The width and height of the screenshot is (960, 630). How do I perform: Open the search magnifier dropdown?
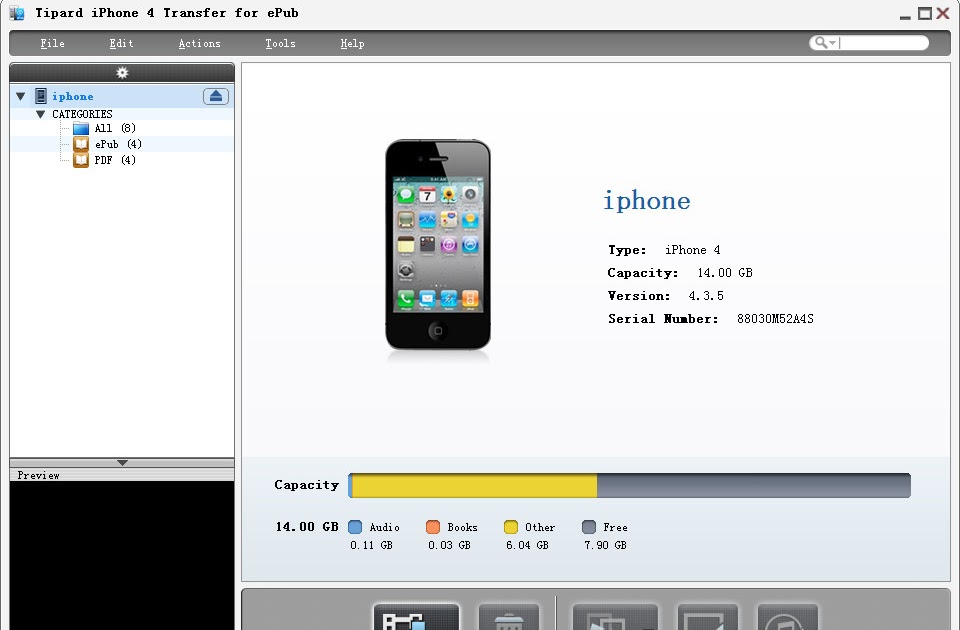point(825,42)
